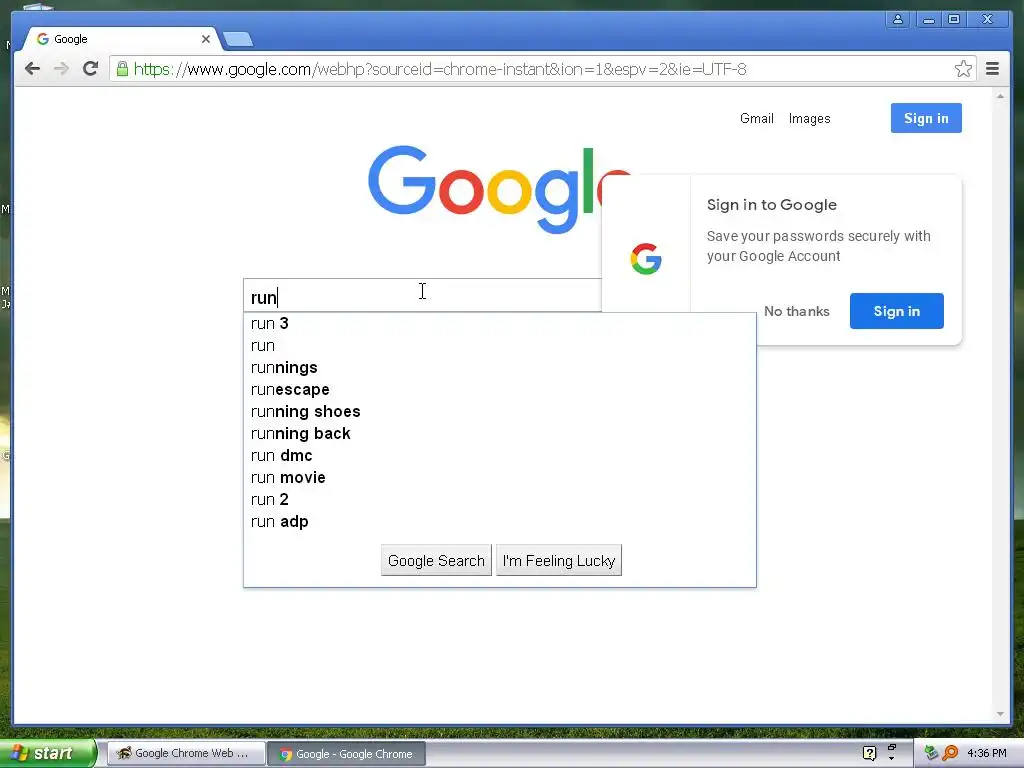Click Sign in inside the popup card

point(897,311)
